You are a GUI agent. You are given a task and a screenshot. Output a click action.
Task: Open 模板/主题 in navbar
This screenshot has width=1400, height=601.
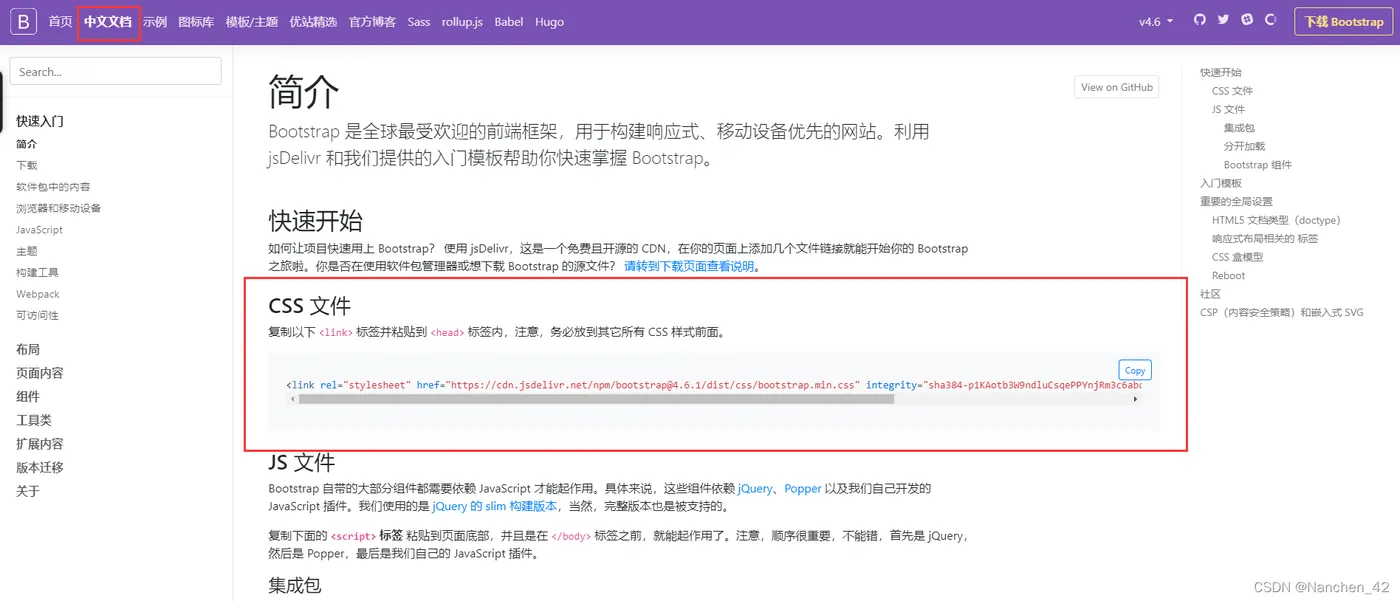[x=252, y=21]
